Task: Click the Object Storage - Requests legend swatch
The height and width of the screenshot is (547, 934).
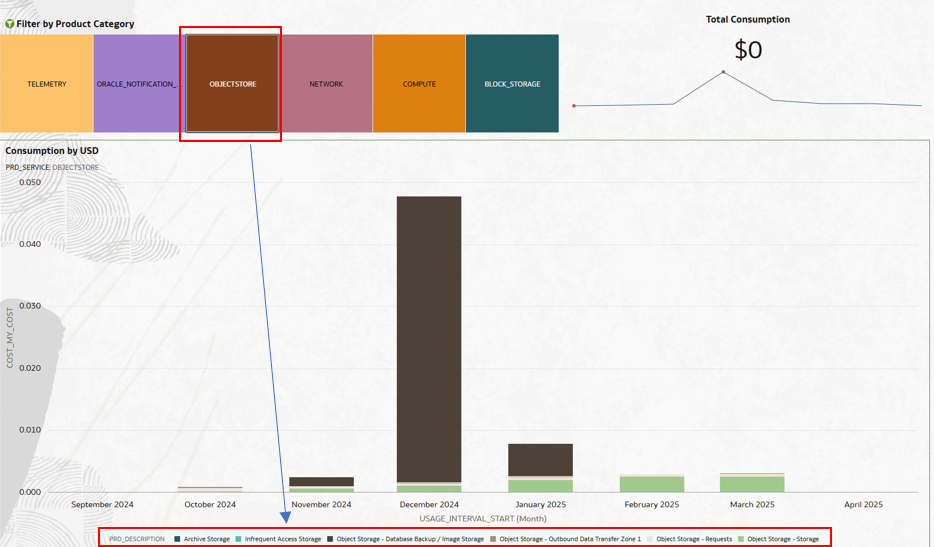Action: pyautogui.click(x=650, y=539)
